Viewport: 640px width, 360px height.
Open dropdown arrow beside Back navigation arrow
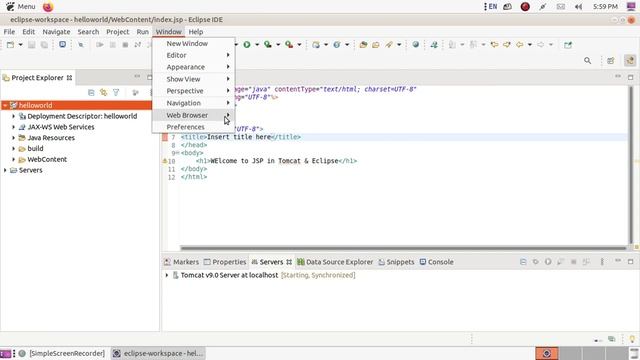point(529,44)
